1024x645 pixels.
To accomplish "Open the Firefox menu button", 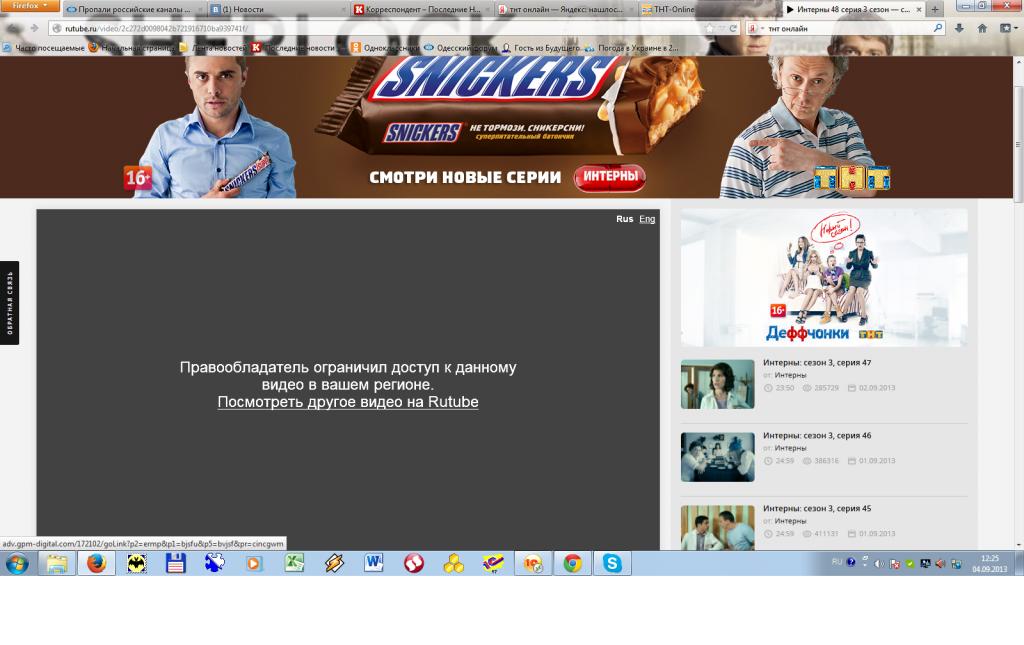I will 29,6.
